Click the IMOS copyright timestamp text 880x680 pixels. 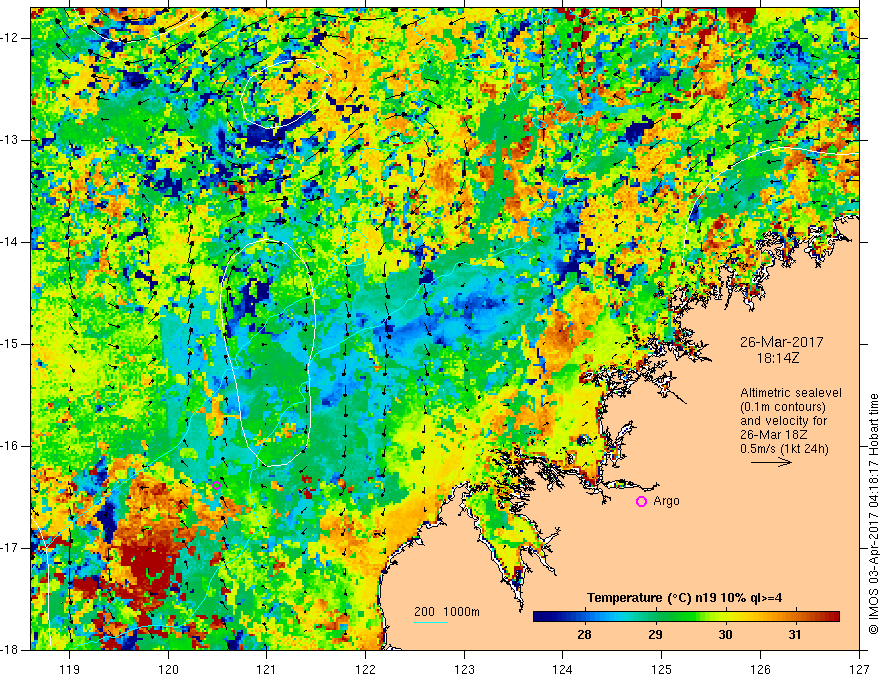click(x=873, y=514)
